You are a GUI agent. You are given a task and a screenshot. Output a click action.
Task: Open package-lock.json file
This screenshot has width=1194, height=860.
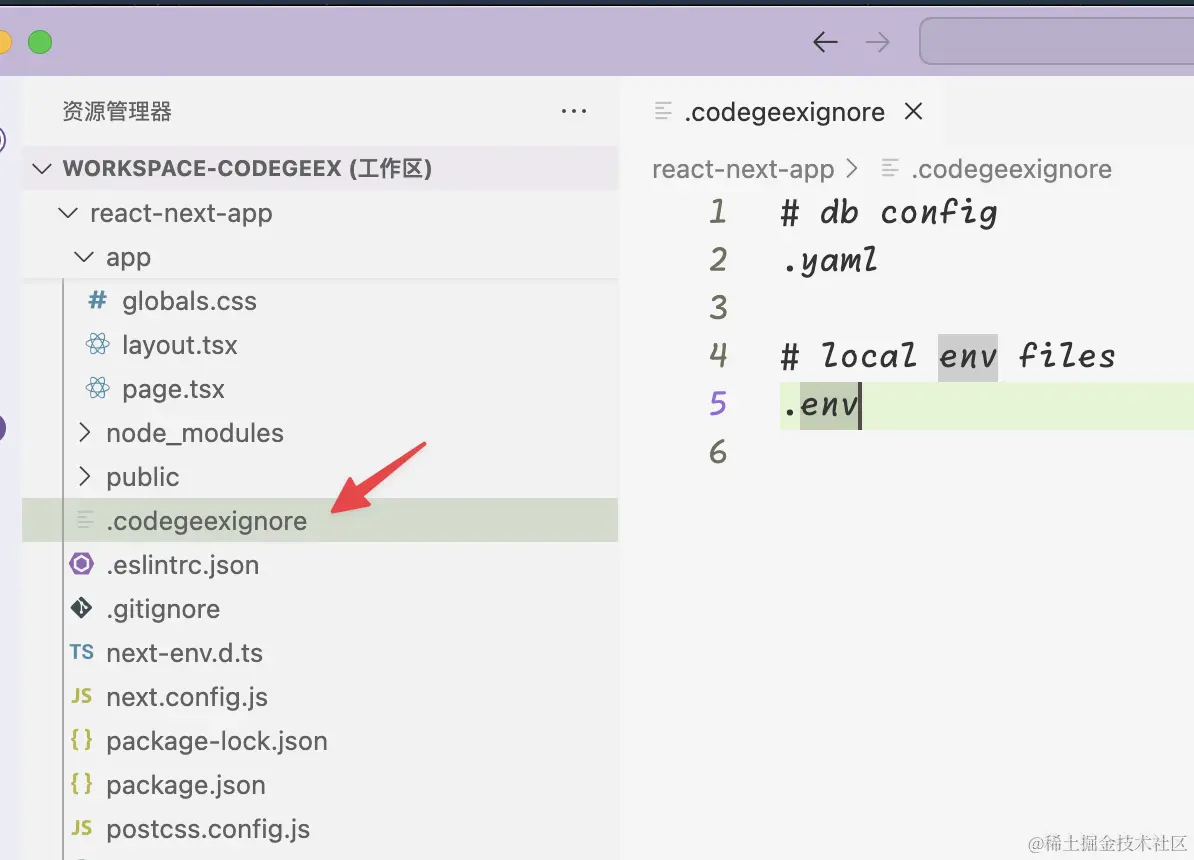click(216, 741)
